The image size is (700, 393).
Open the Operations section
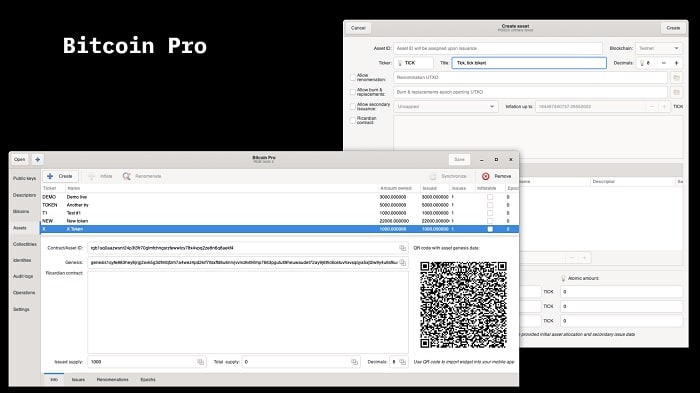24,293
